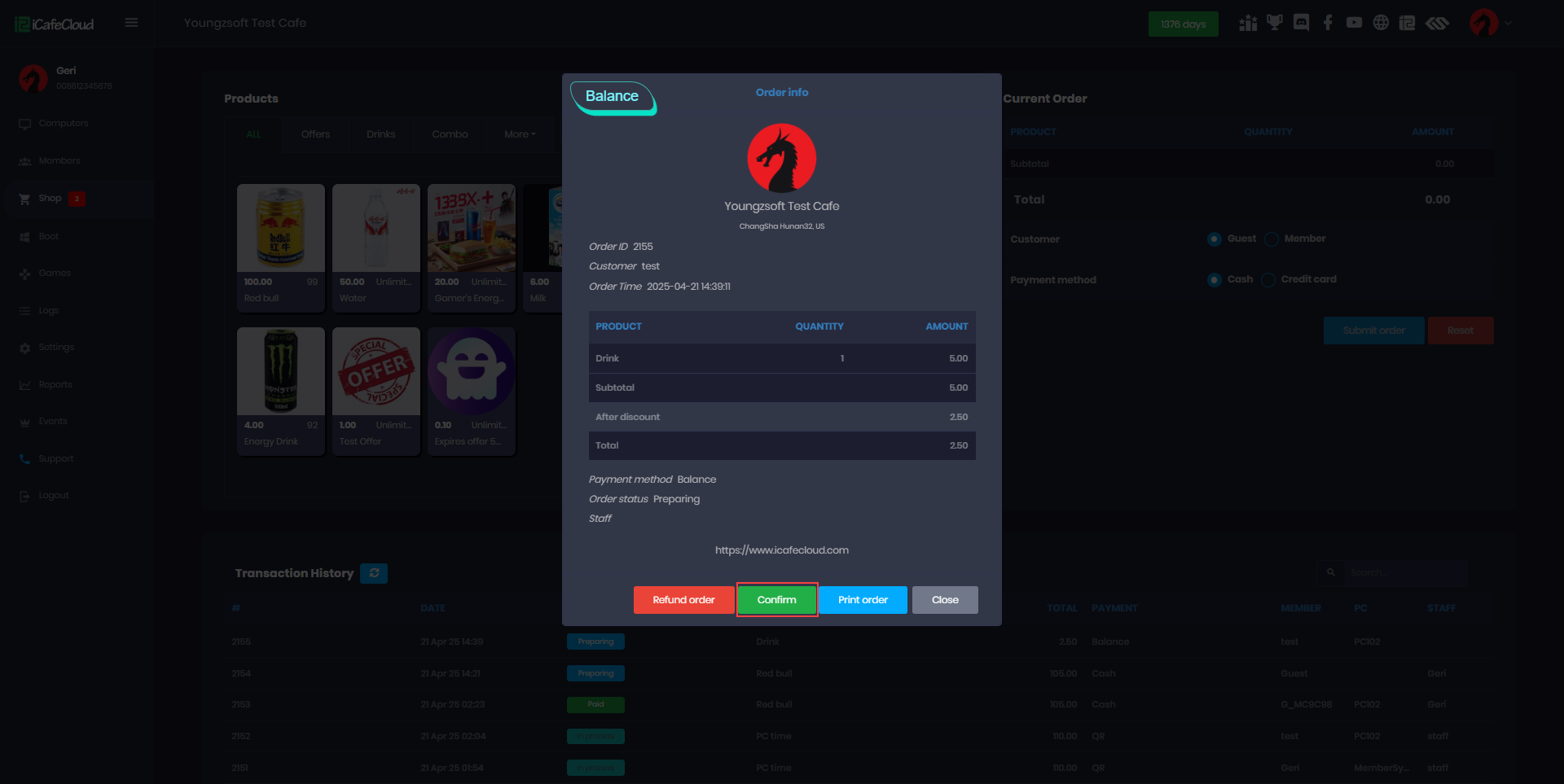Click the iCafe square logo icon in header
This screenshot has width=1564, height=784.
pos(1407,23)
